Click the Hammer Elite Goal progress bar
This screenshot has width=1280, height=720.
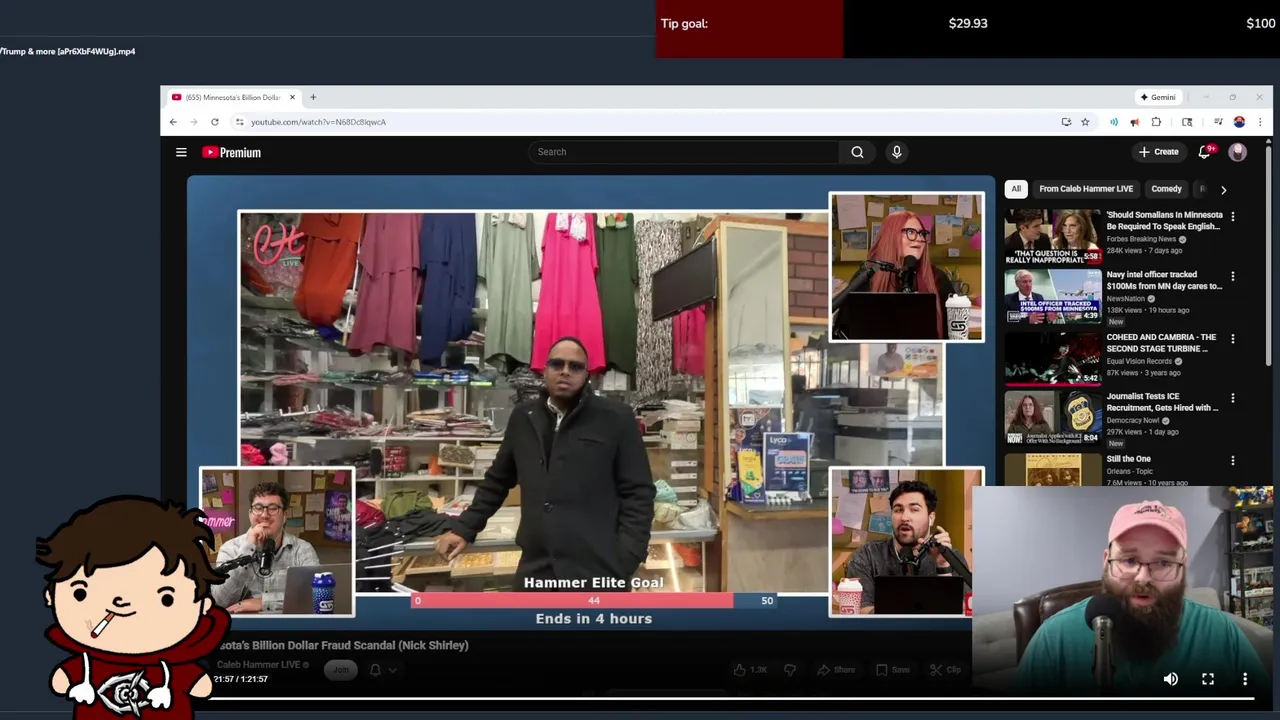tap(594, 601)
